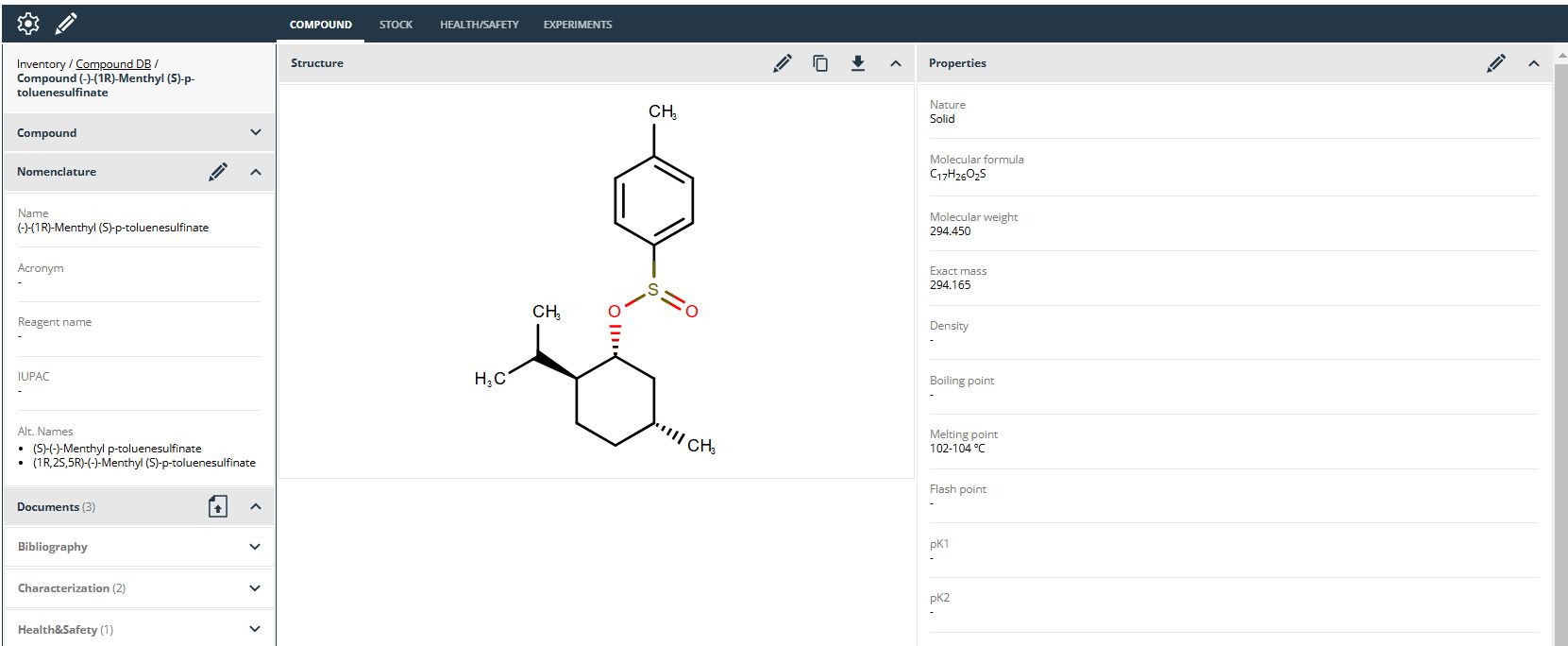Collapse the Documents section

(256, 507)
